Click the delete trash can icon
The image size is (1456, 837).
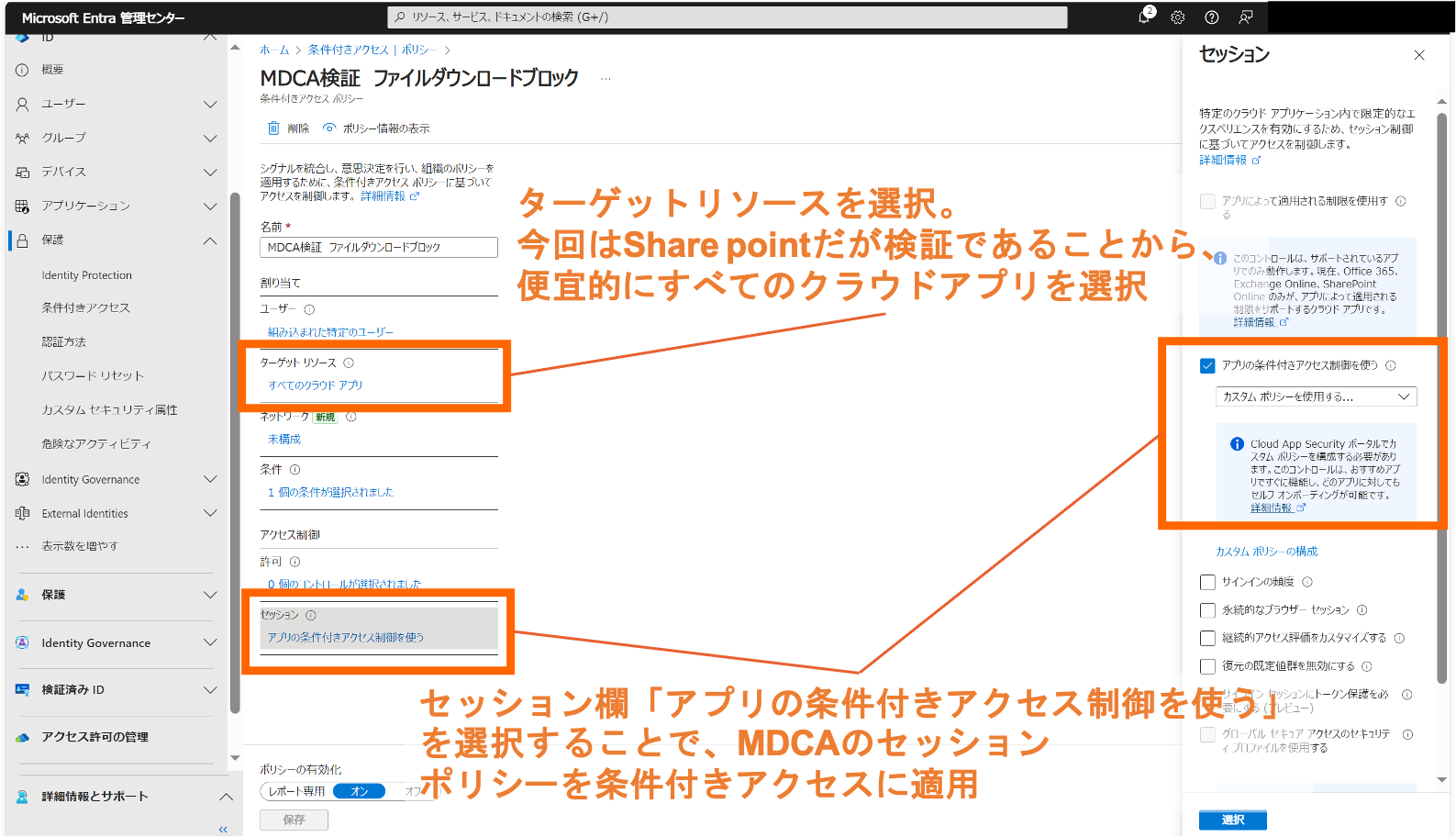(x=273, y=128)
